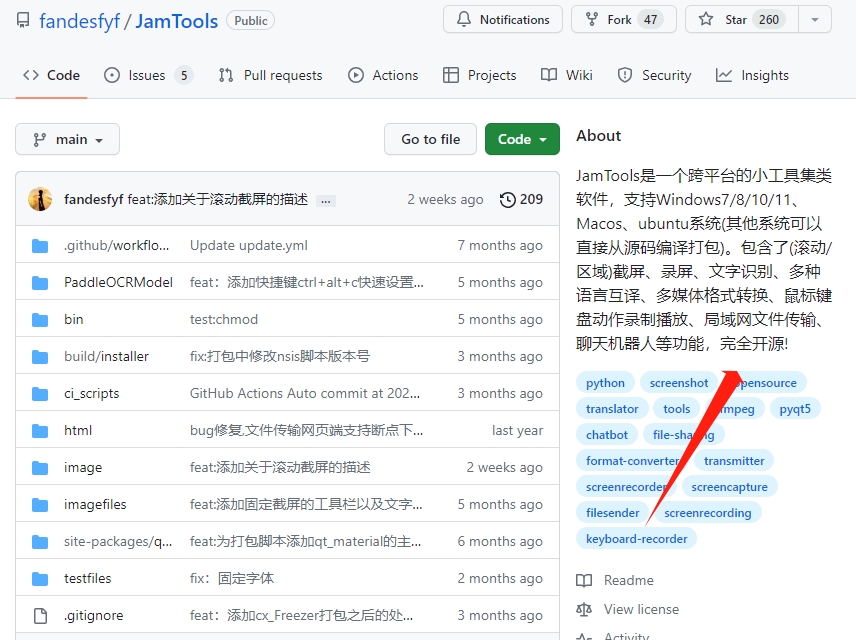Star the JamTools repository

pos(741,20)
